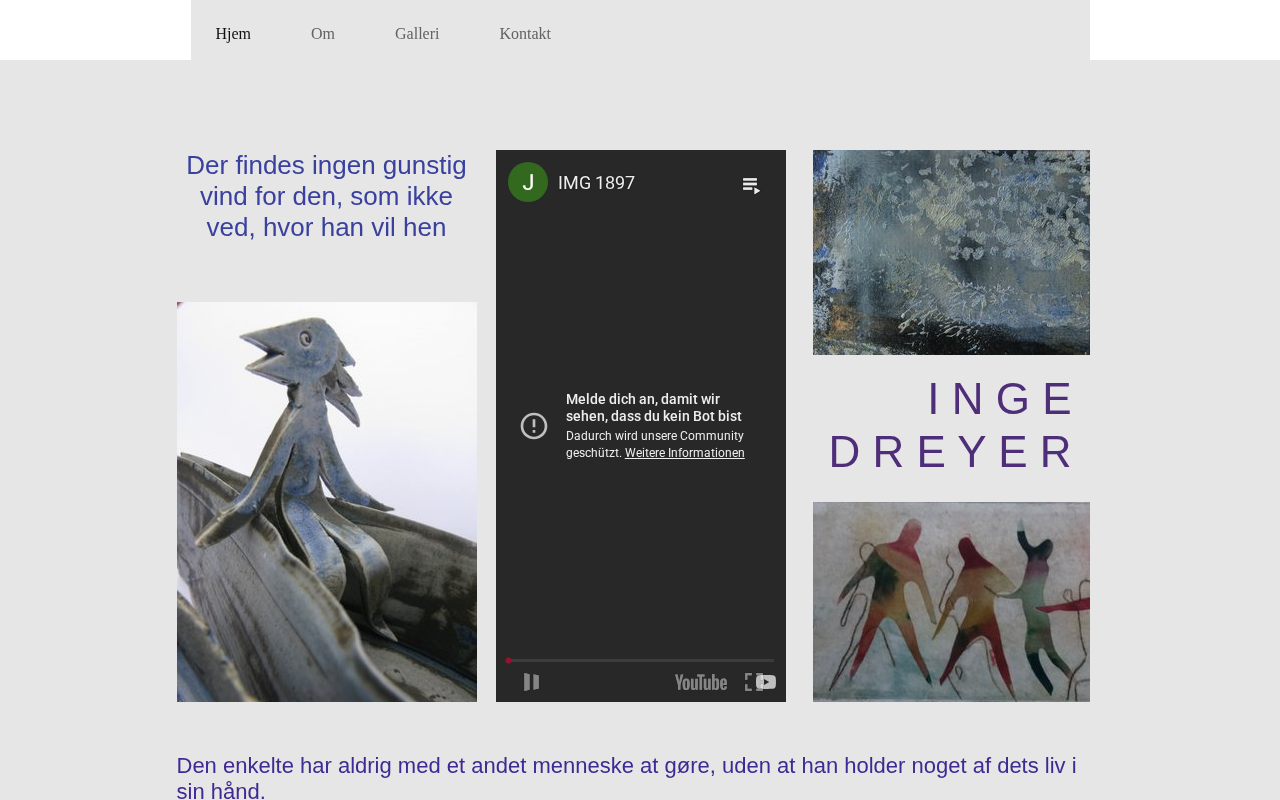
Task: Go to the Om page
Action: click(x=322, y=34)
